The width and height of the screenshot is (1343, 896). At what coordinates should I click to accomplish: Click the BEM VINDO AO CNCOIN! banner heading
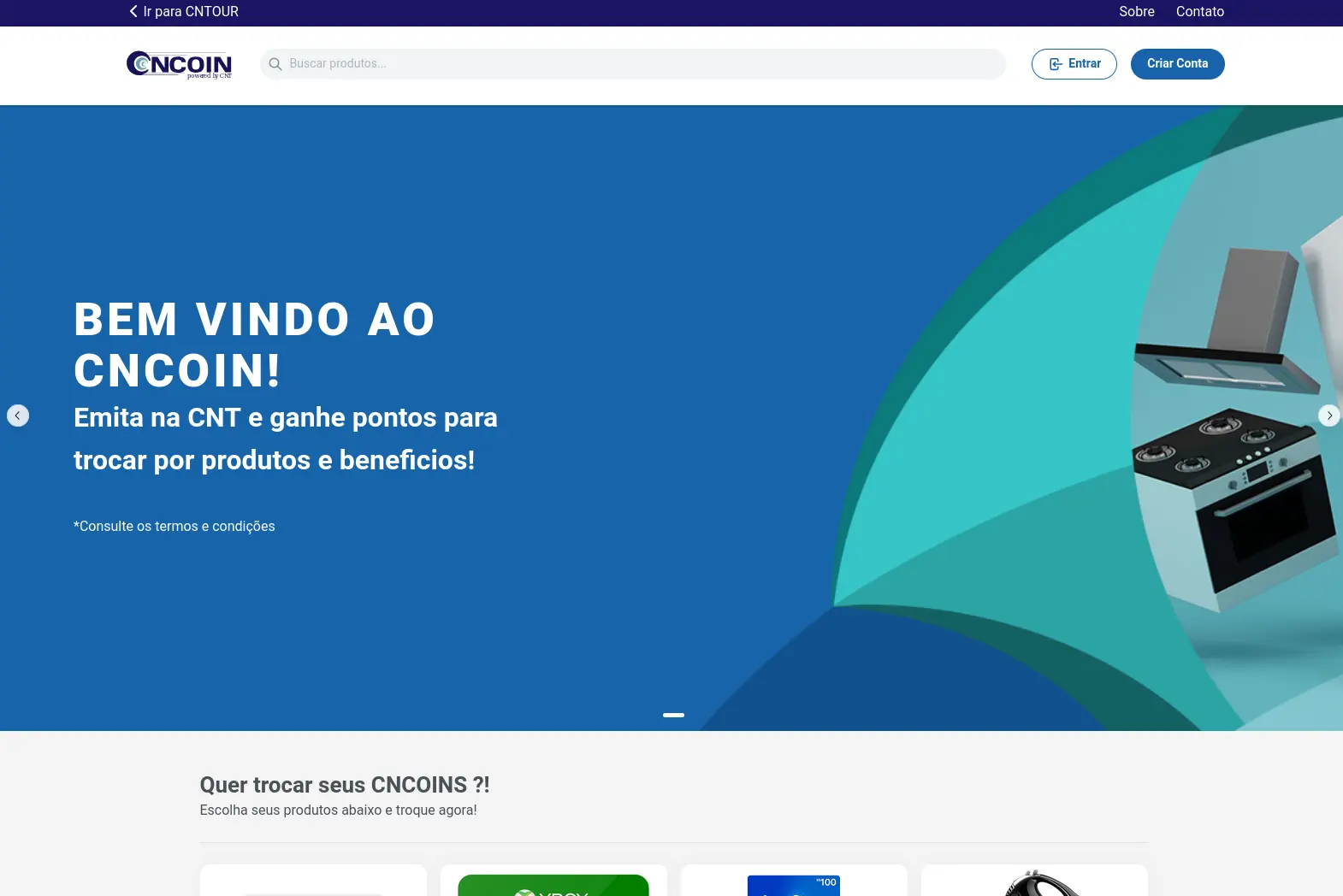click(x=255, y=345)
